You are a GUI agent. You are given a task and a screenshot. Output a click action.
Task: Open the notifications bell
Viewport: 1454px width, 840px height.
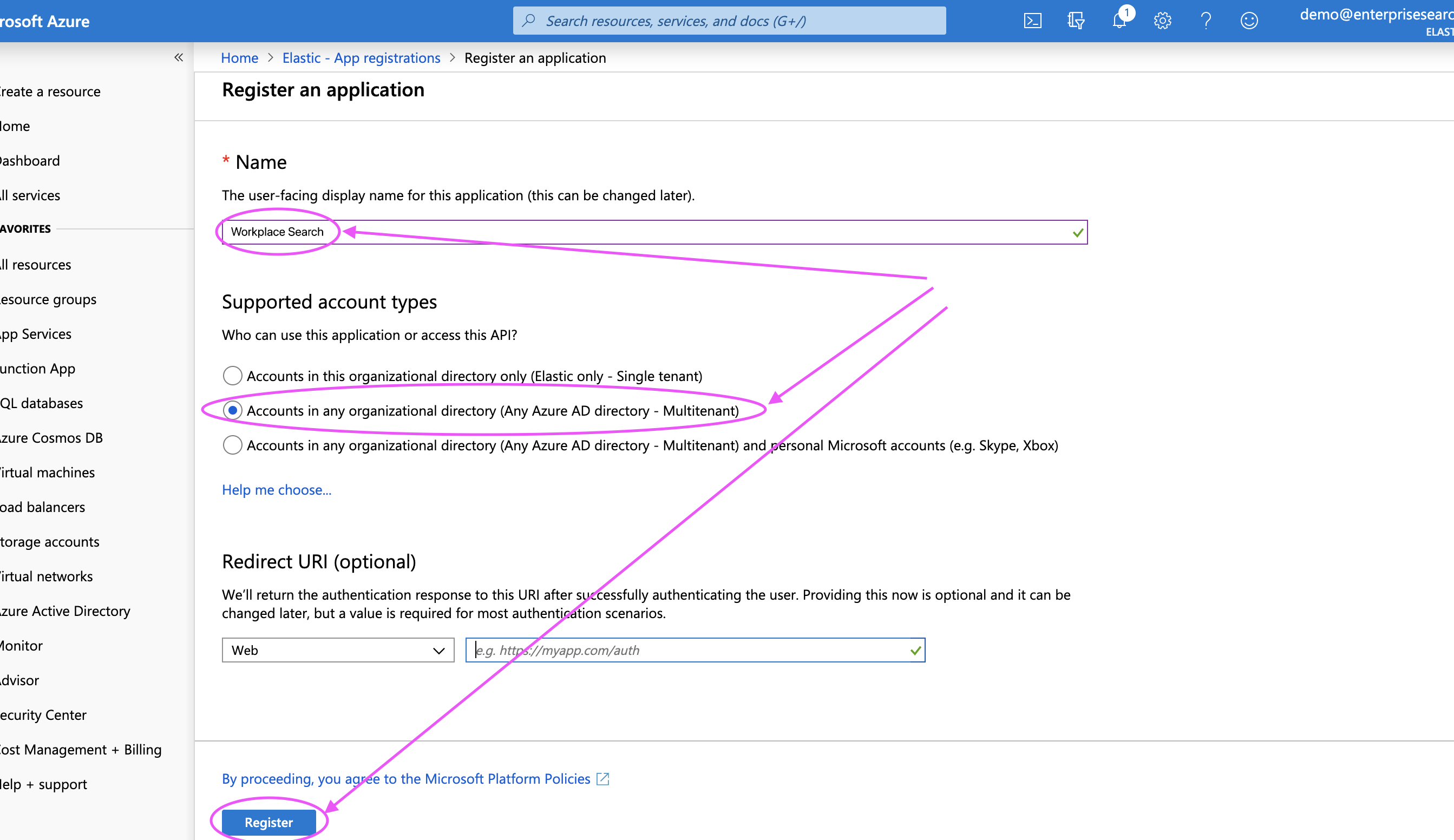point(1119,21)
